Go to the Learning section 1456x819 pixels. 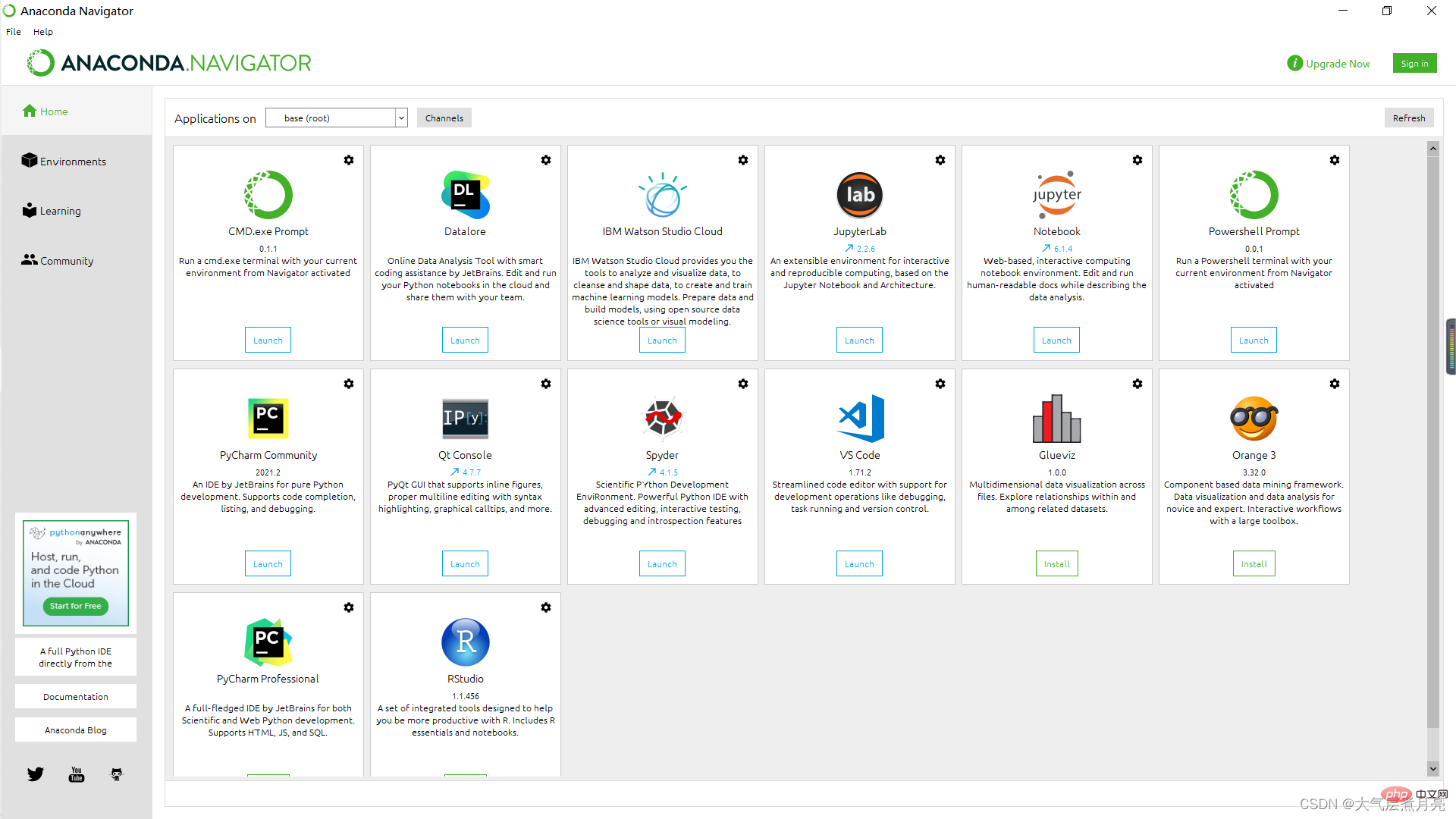pyautogui.click(x=60, y=211)
